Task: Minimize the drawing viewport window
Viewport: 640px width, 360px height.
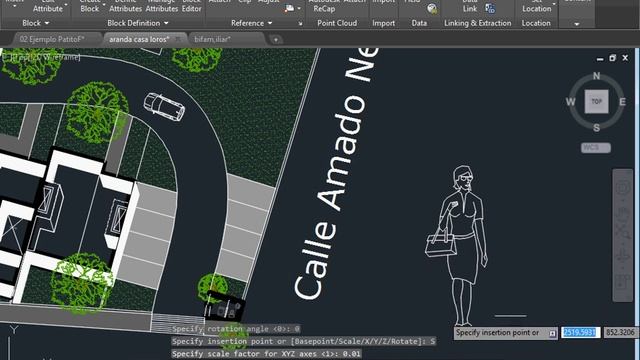Action: (600, 59)
